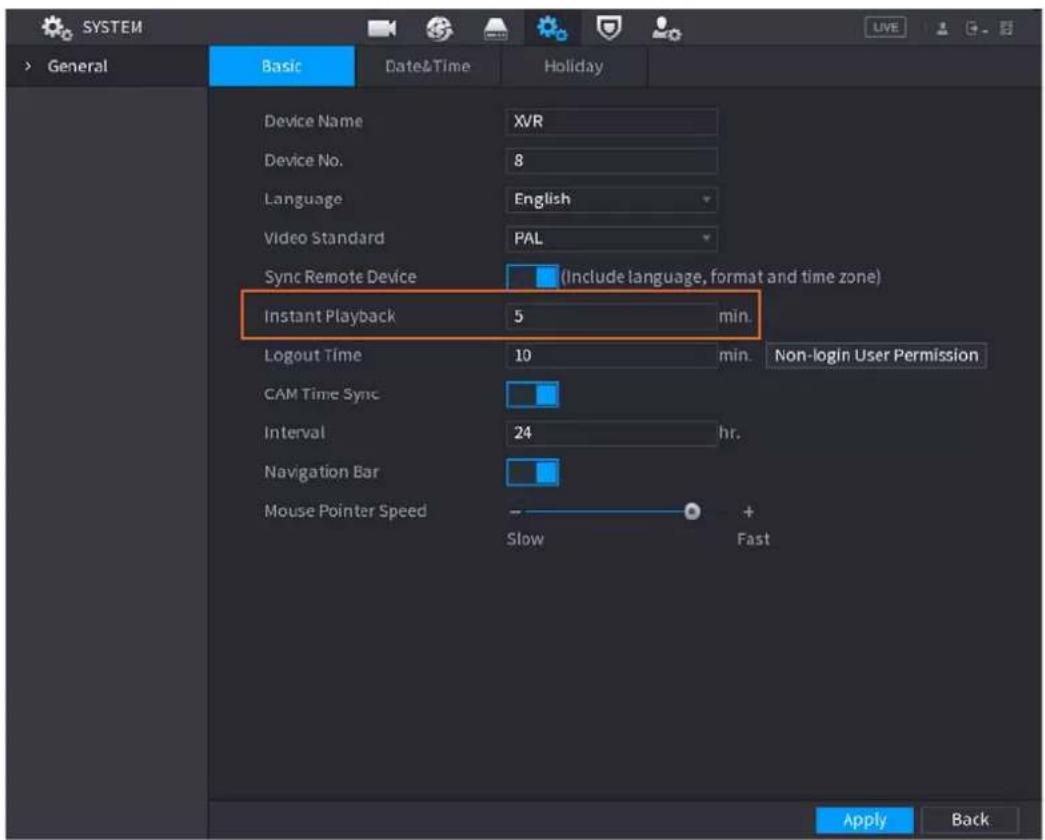Open the Language dropdown showing English
The width and height of the screenshot is (1045, 840).
coord(611,199)
